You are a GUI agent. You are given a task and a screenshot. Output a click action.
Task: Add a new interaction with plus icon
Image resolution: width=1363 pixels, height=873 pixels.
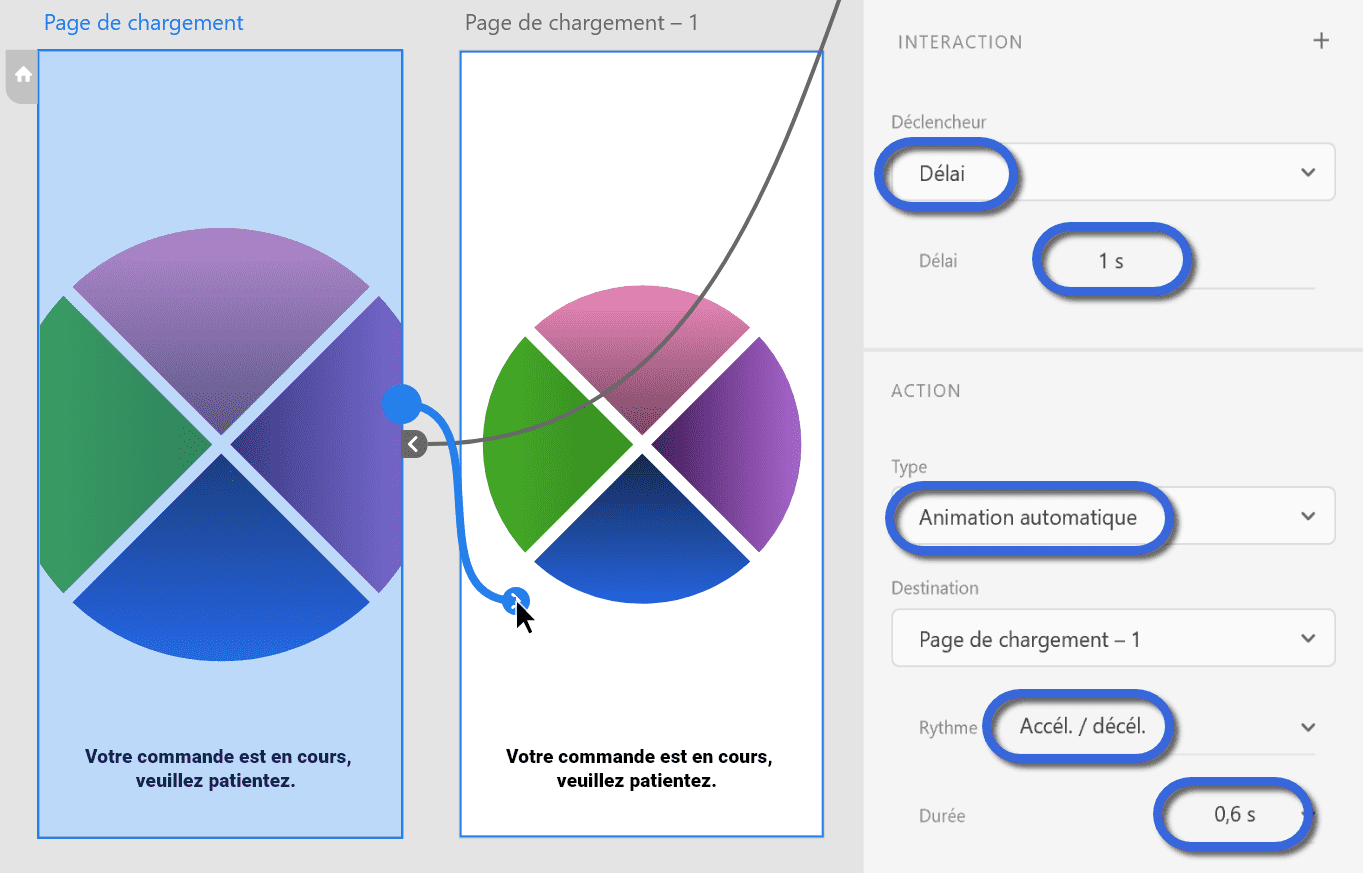pyautogui.click(x=1321, y=41)
